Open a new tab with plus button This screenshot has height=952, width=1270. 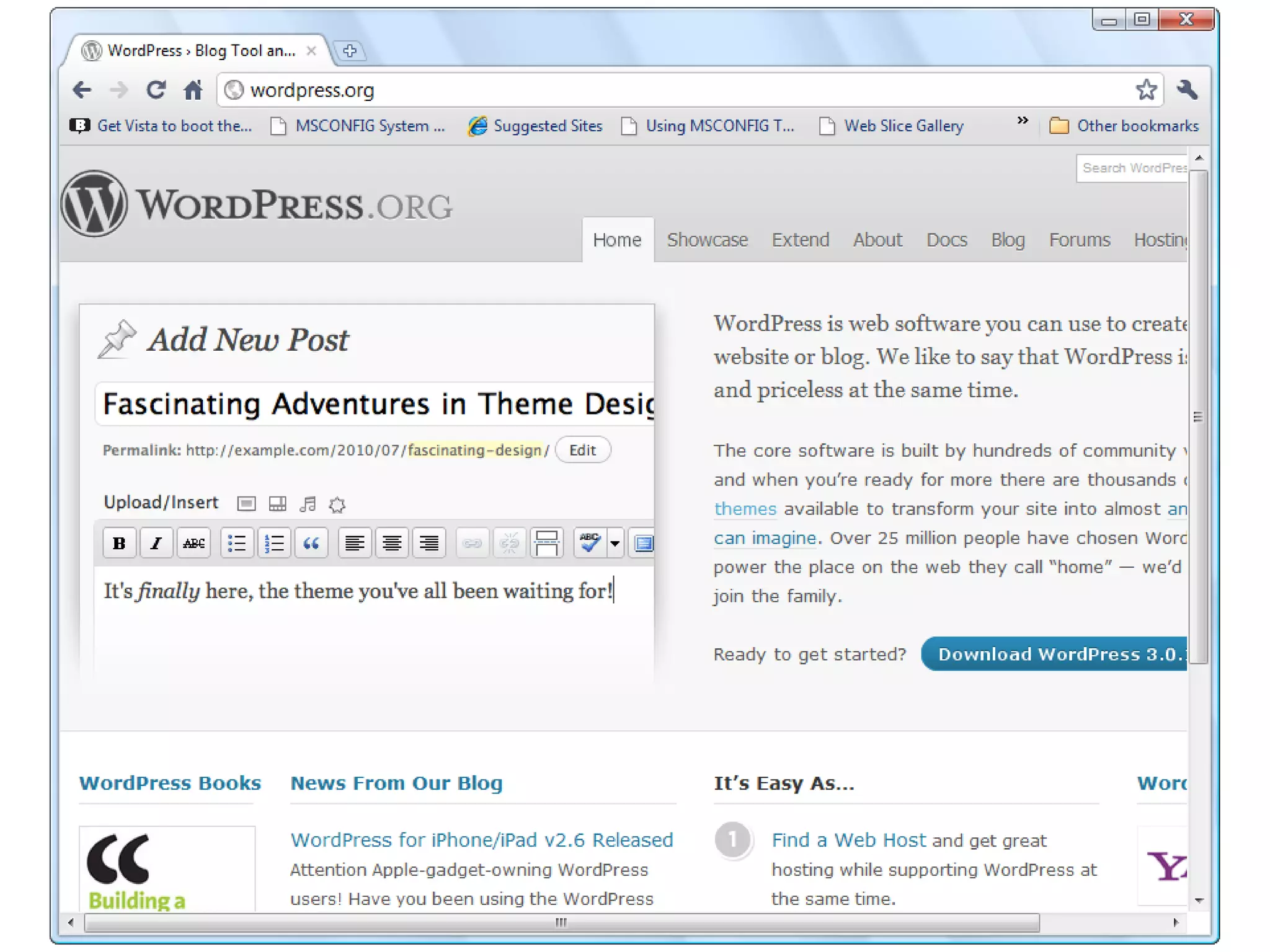tap(350, 51)
